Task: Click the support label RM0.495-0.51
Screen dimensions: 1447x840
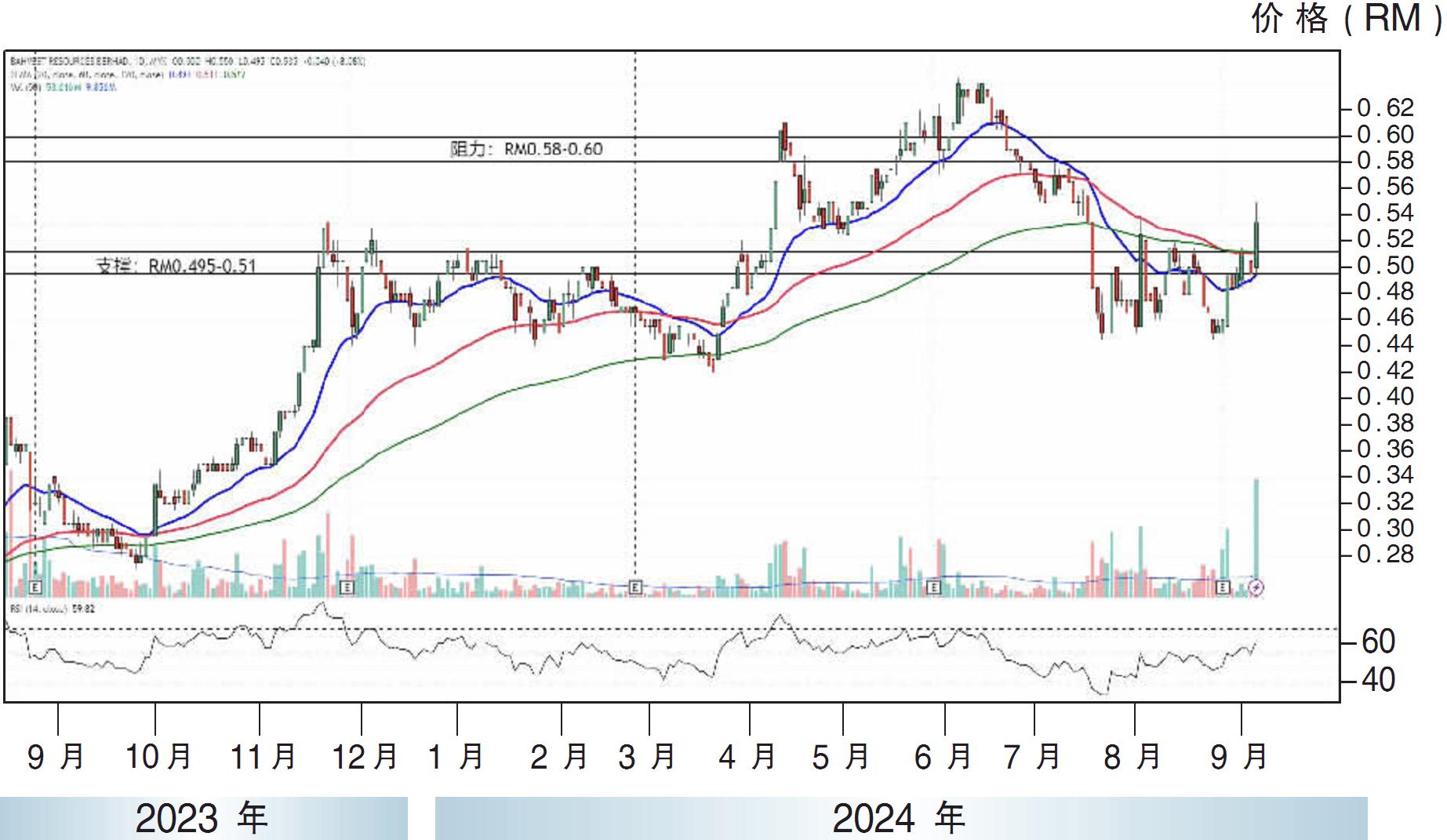Action: 176,266
